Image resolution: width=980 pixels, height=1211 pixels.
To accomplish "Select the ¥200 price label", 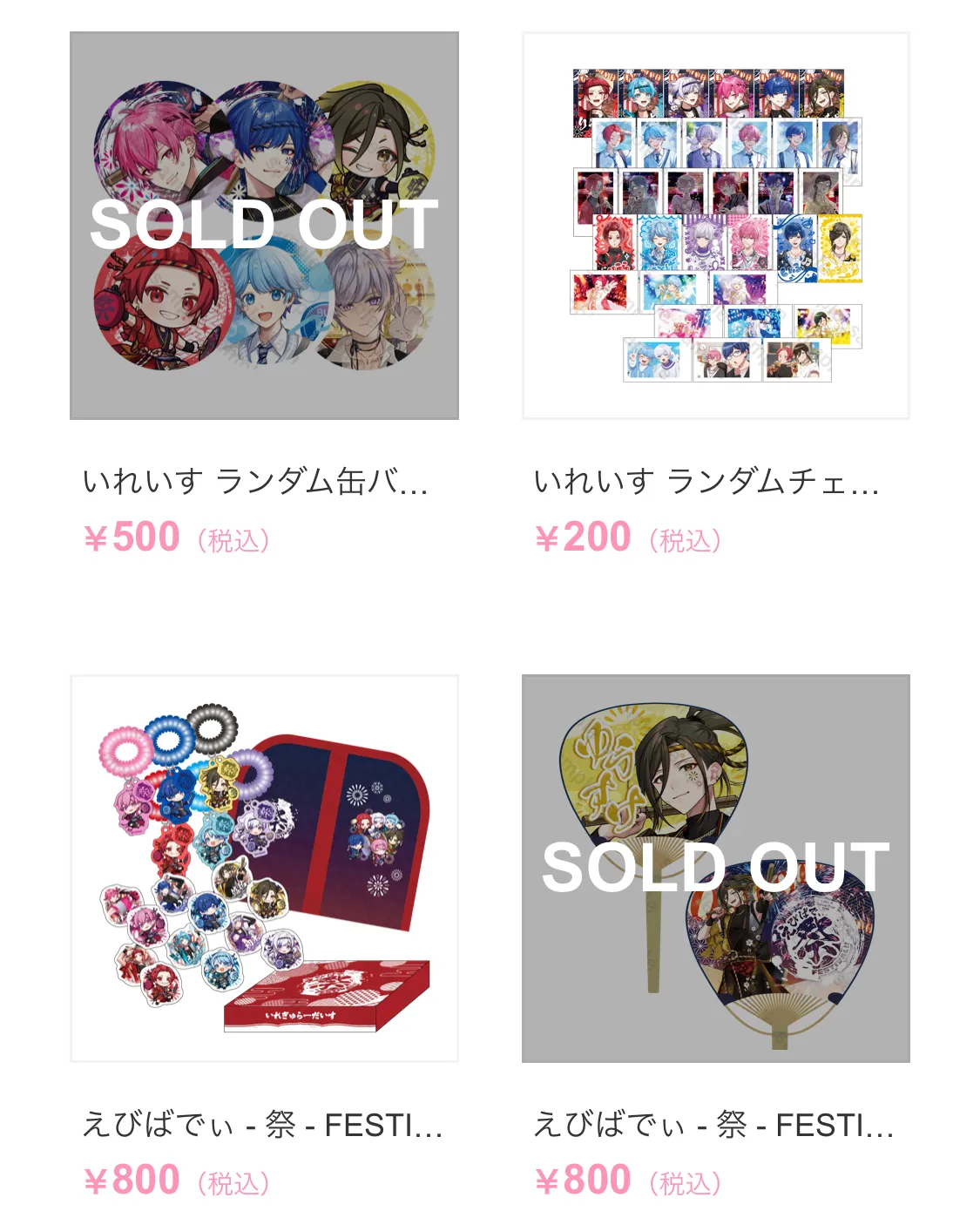I will point(583,537).
